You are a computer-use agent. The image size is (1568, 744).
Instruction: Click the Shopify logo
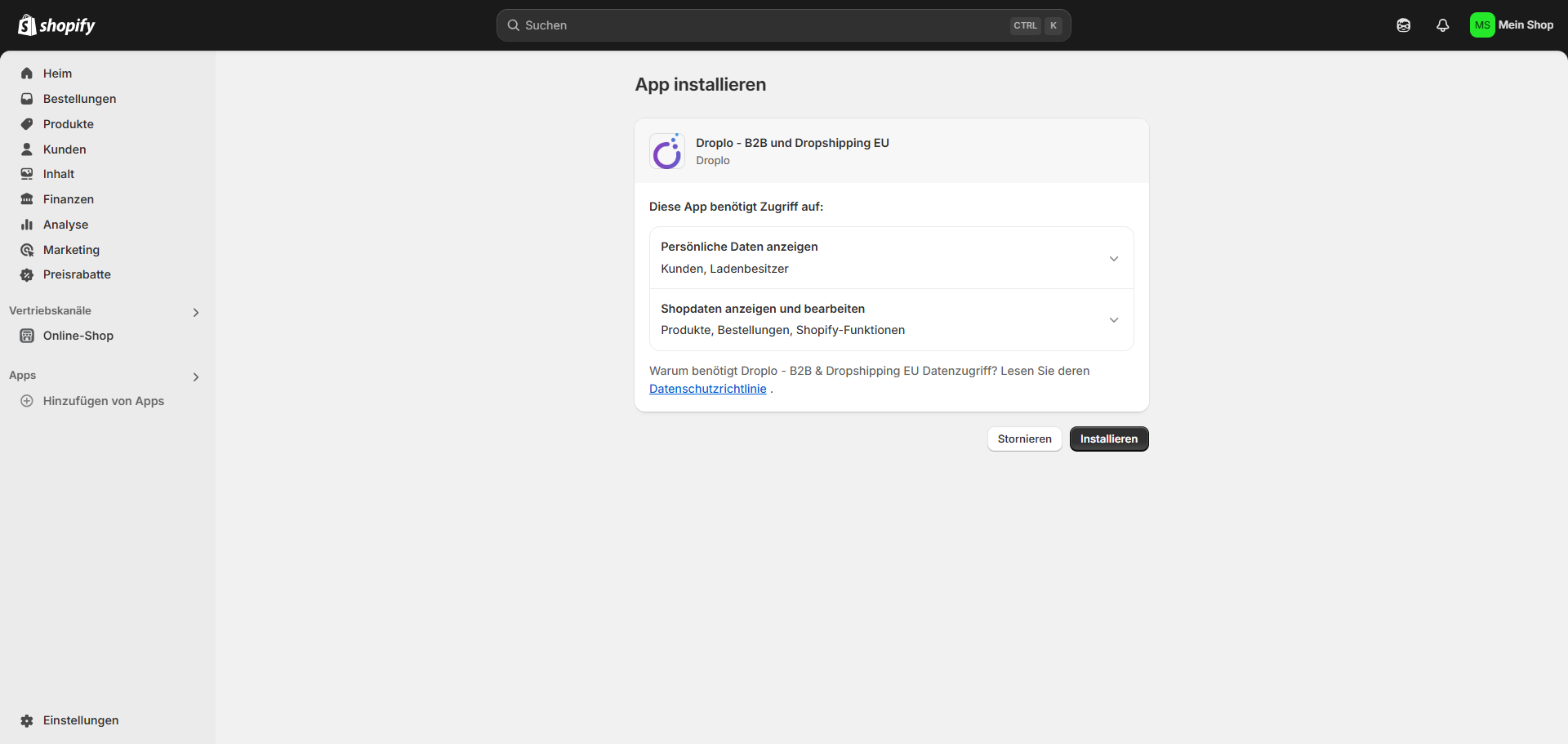56,25
